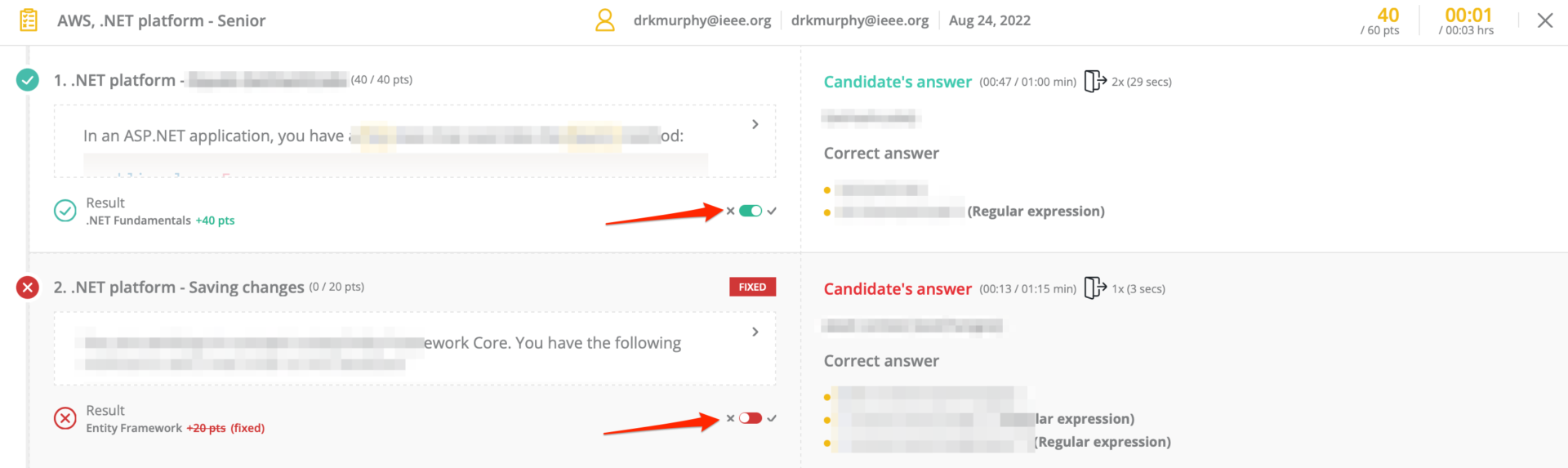Click the first drkmurphy@ieee.org email link

[702, 20]
